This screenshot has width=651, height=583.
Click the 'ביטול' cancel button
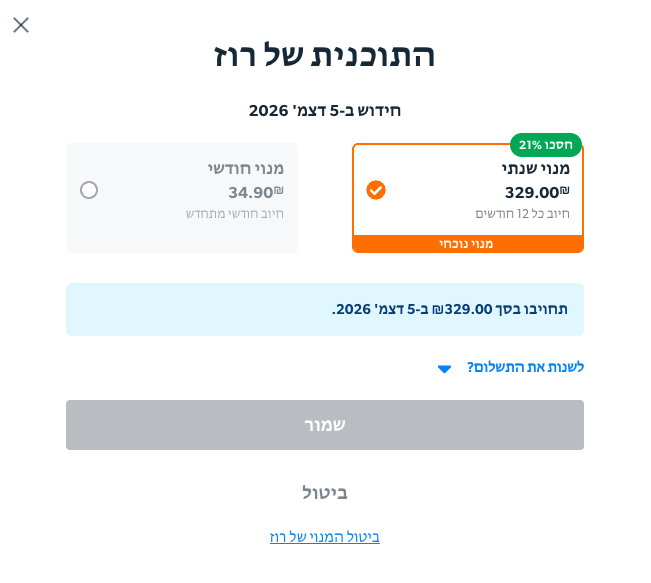[x=325, y=492]
